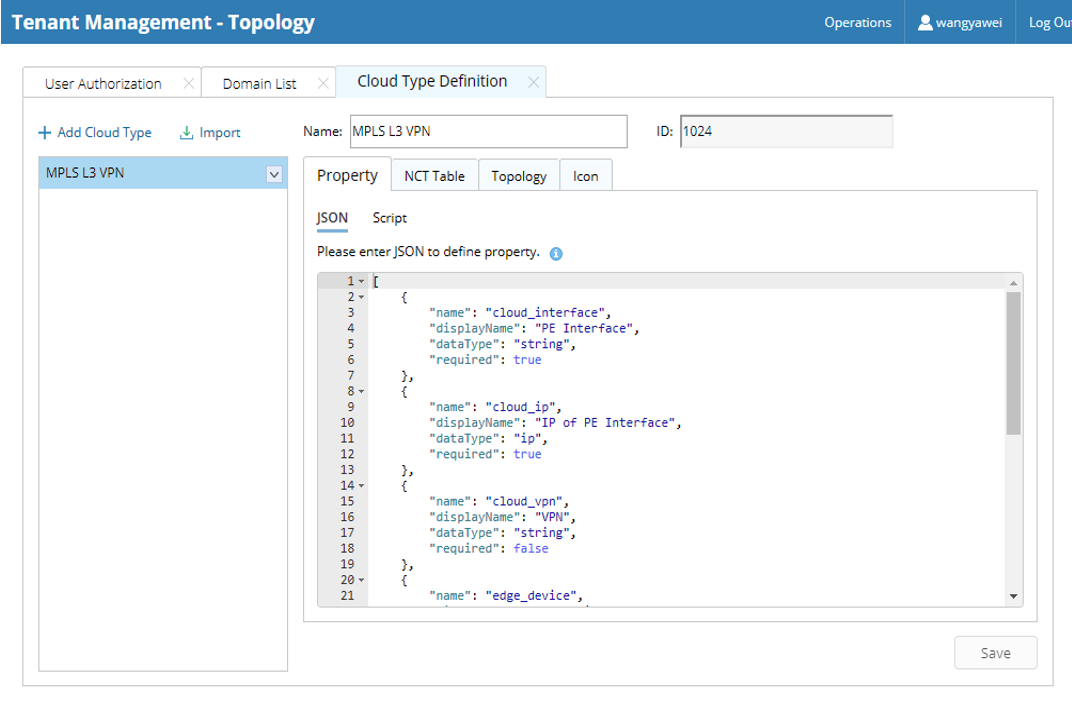Click the Add Cloud Type plus icon
Image resolution: width=1072 pixels, height=712 pixels.
coord(44,133)
